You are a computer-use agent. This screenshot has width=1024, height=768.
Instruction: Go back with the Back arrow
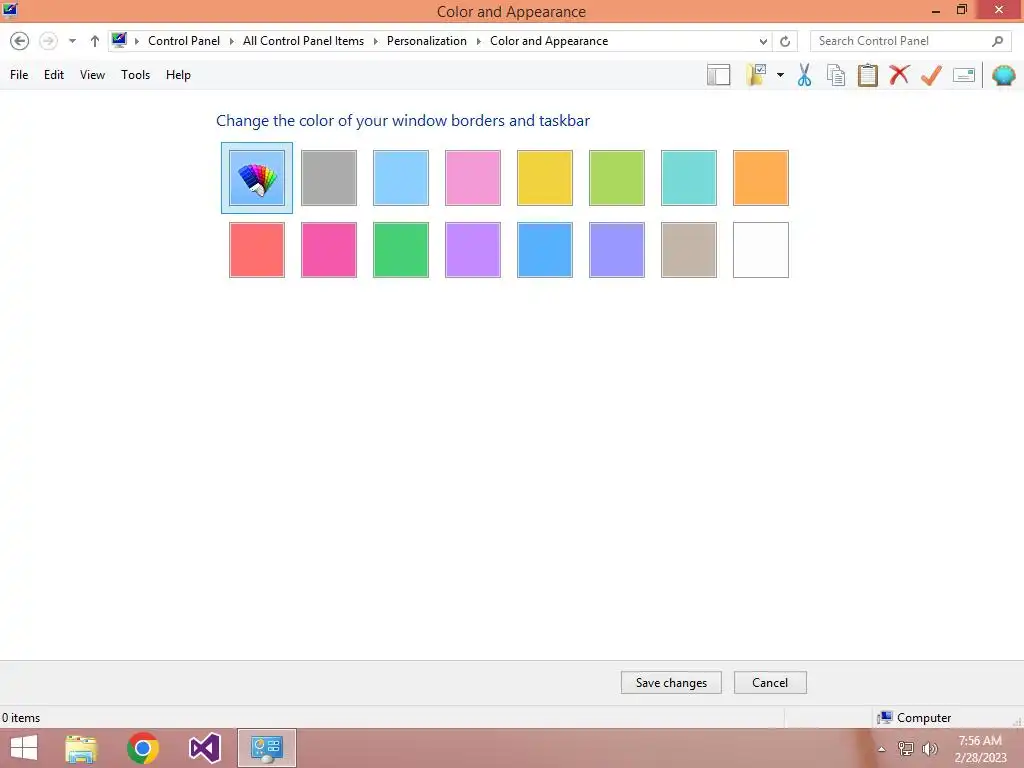(x=20, y=41)
